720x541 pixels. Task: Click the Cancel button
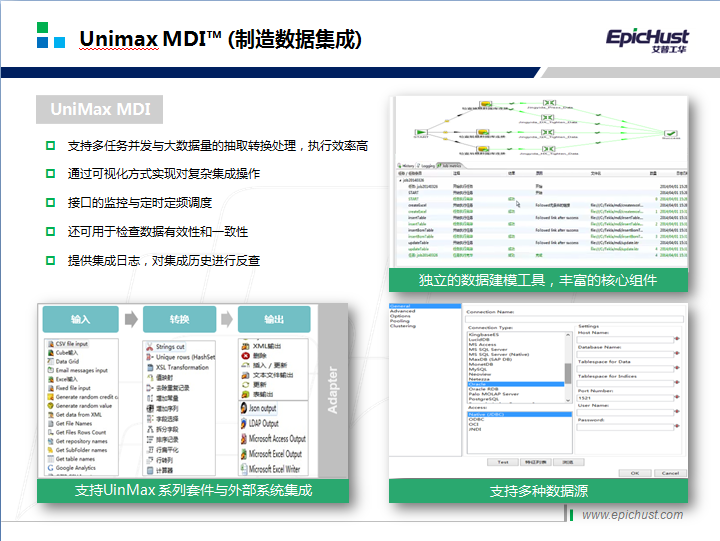pyautogui.click(x=670, y=473)
